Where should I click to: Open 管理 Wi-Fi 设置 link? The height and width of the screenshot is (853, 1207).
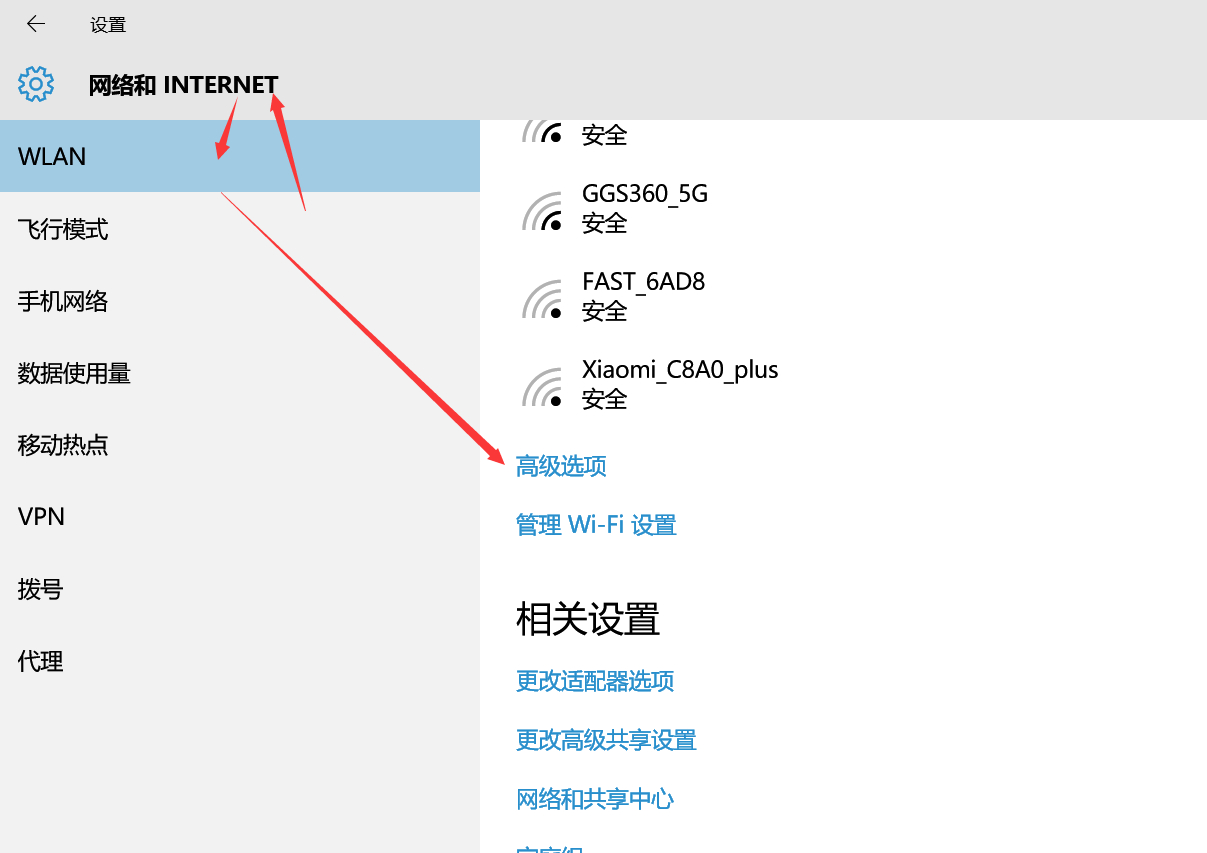tap(596, 525)
